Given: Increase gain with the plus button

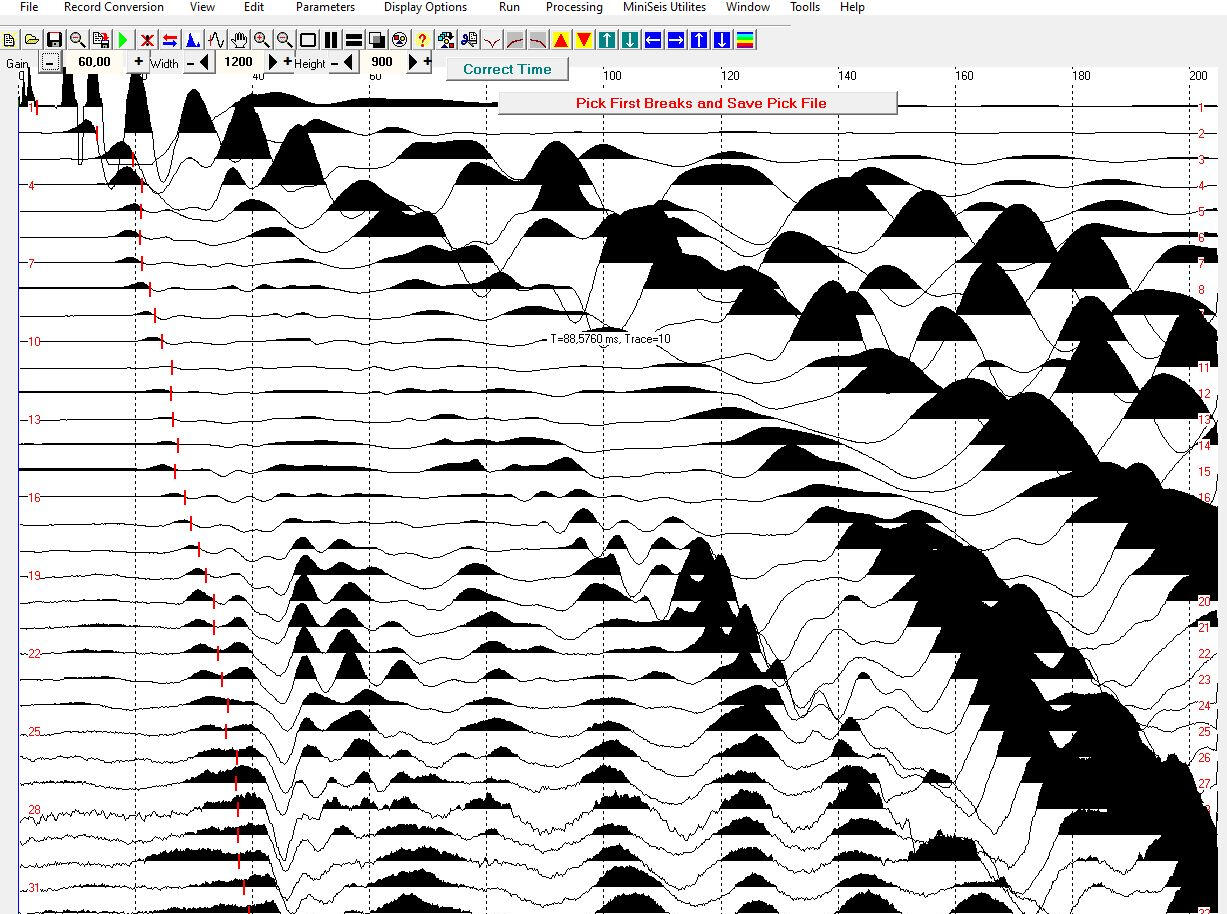Looking at the screenshot, I should click(x=138, y=62).
